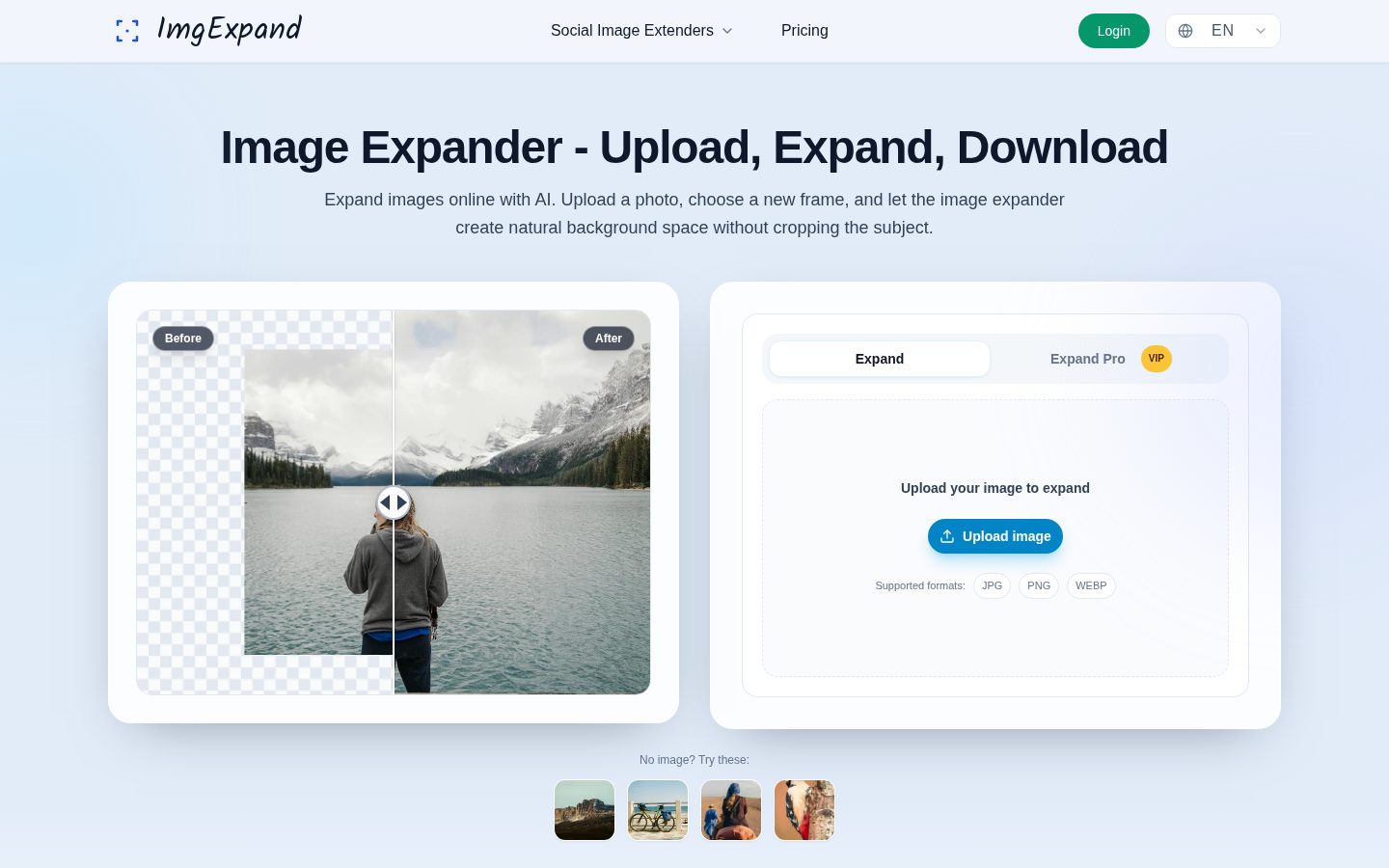Try the desert person sample image
This screenshot has height=868, width=1389.
tap(731, 810)
